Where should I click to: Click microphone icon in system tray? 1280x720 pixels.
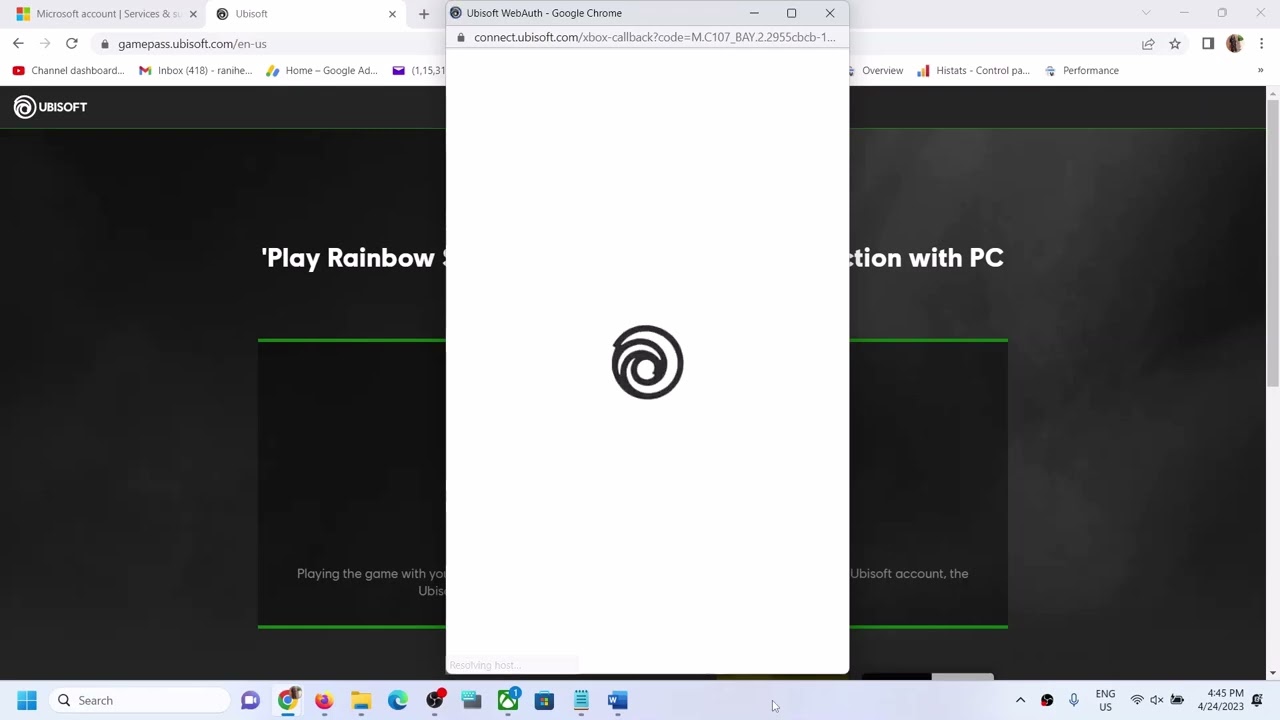tap(1074, 700)
